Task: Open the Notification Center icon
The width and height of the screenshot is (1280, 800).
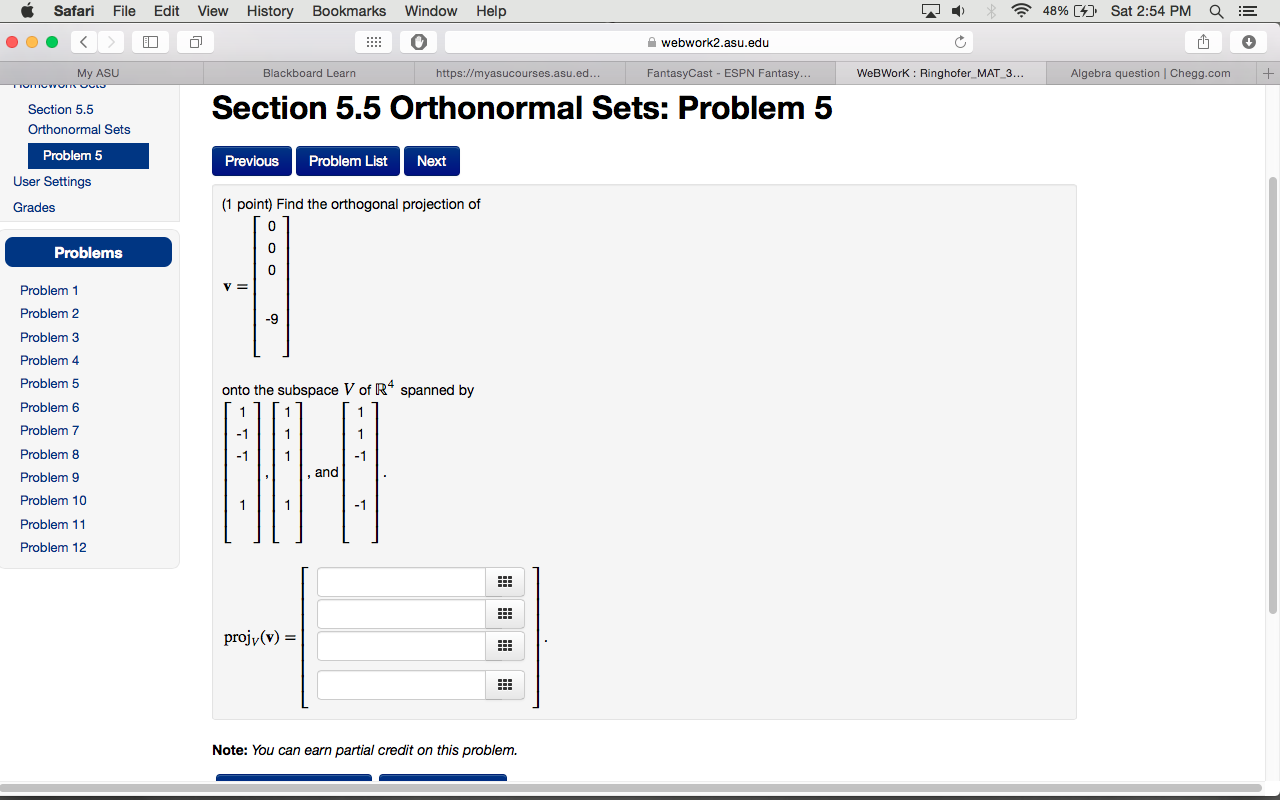Action: (1246, 11)
